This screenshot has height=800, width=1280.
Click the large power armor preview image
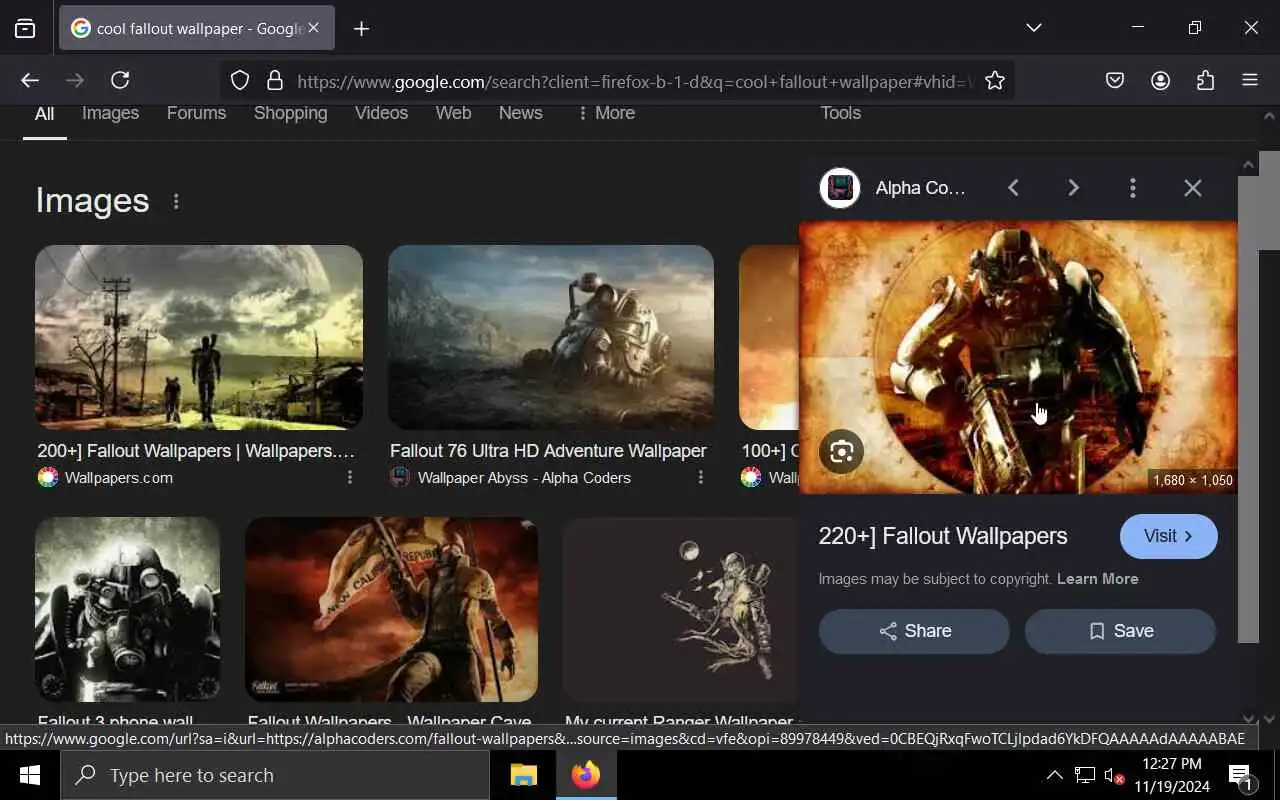[x=1018, y=358]
